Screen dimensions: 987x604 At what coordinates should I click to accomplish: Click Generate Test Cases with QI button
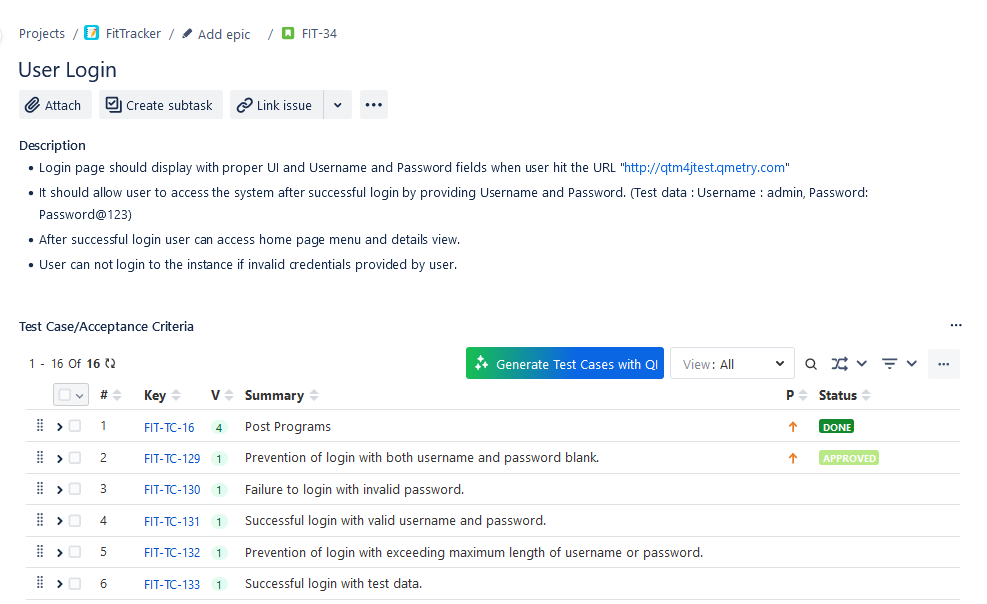click(x=565, y=364)
